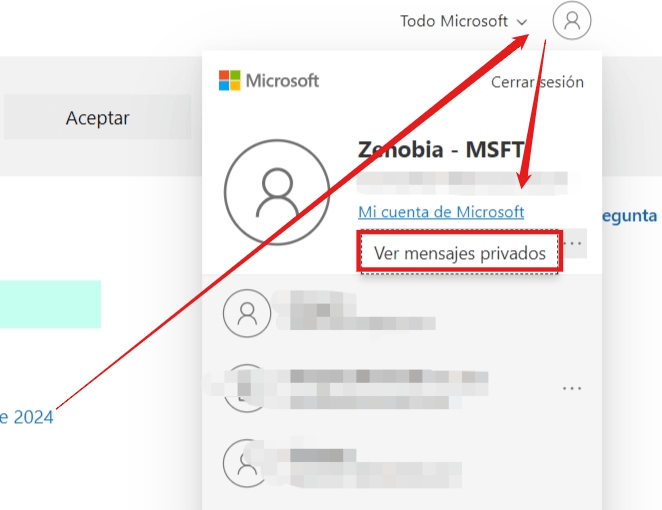Viewport: 662px width, 510px height.
Task: Open the three-dots options for the second saved account
Action: pyautogui.click(x=572, y=388)
